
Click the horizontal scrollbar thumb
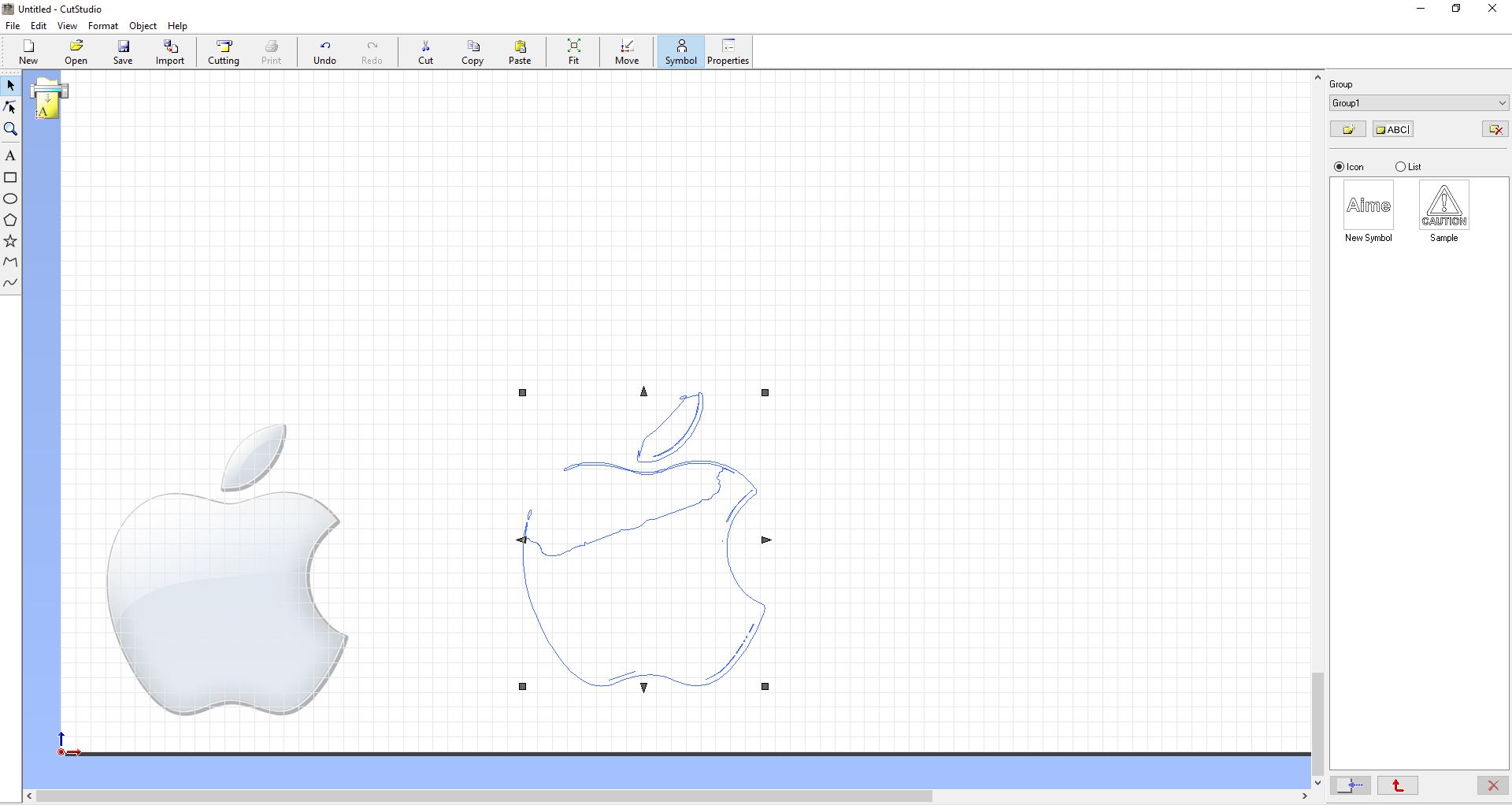pos(484,796)
